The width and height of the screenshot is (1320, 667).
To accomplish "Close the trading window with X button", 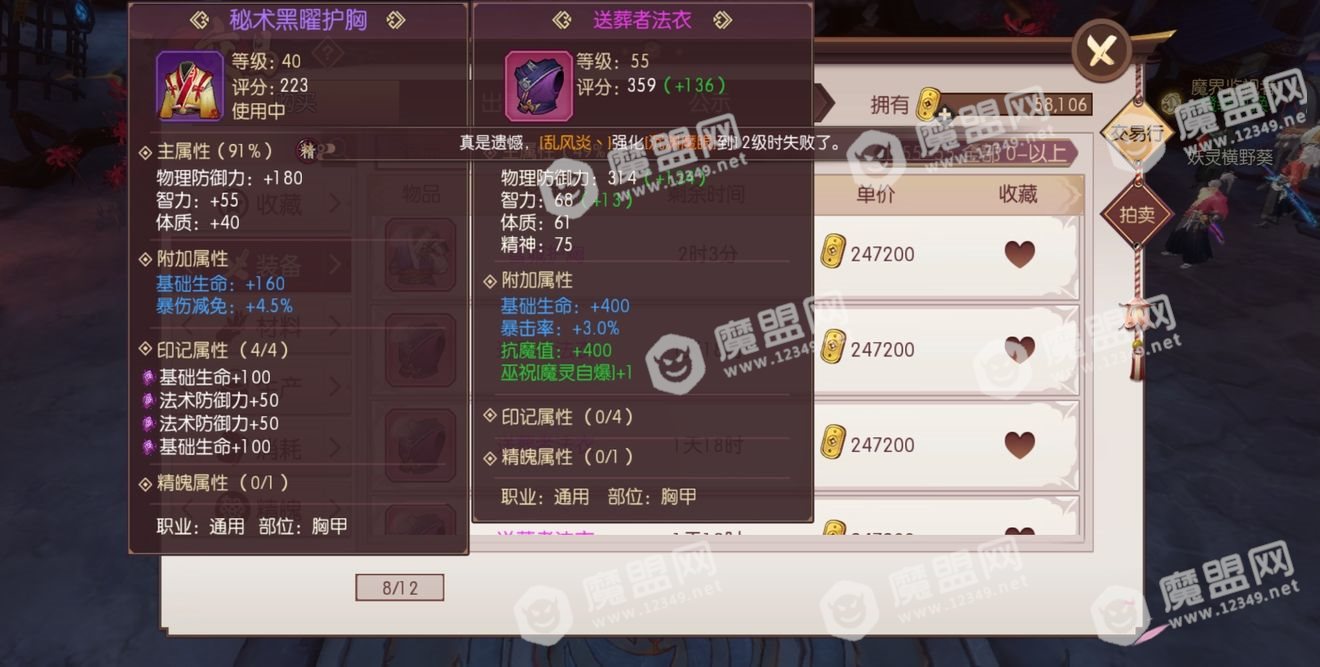I will [1101, 50].
